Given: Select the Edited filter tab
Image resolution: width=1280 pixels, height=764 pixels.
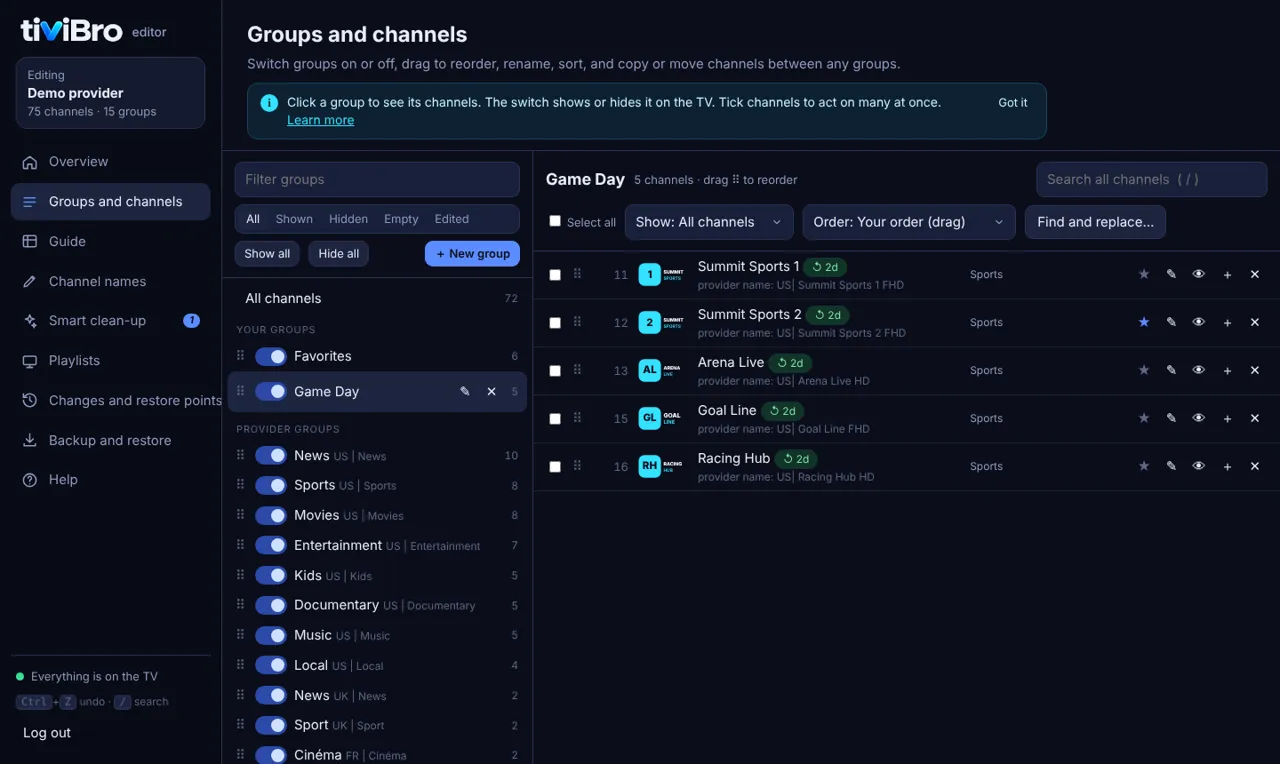Looking at the screenshot, I should (x=452, y=219).
